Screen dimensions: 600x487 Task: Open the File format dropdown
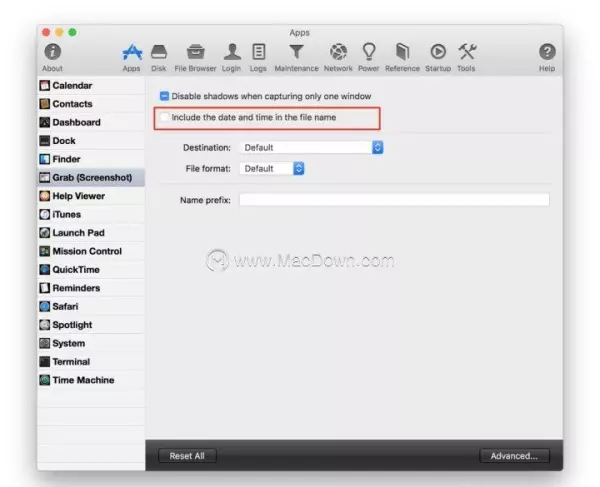(272, 168)
